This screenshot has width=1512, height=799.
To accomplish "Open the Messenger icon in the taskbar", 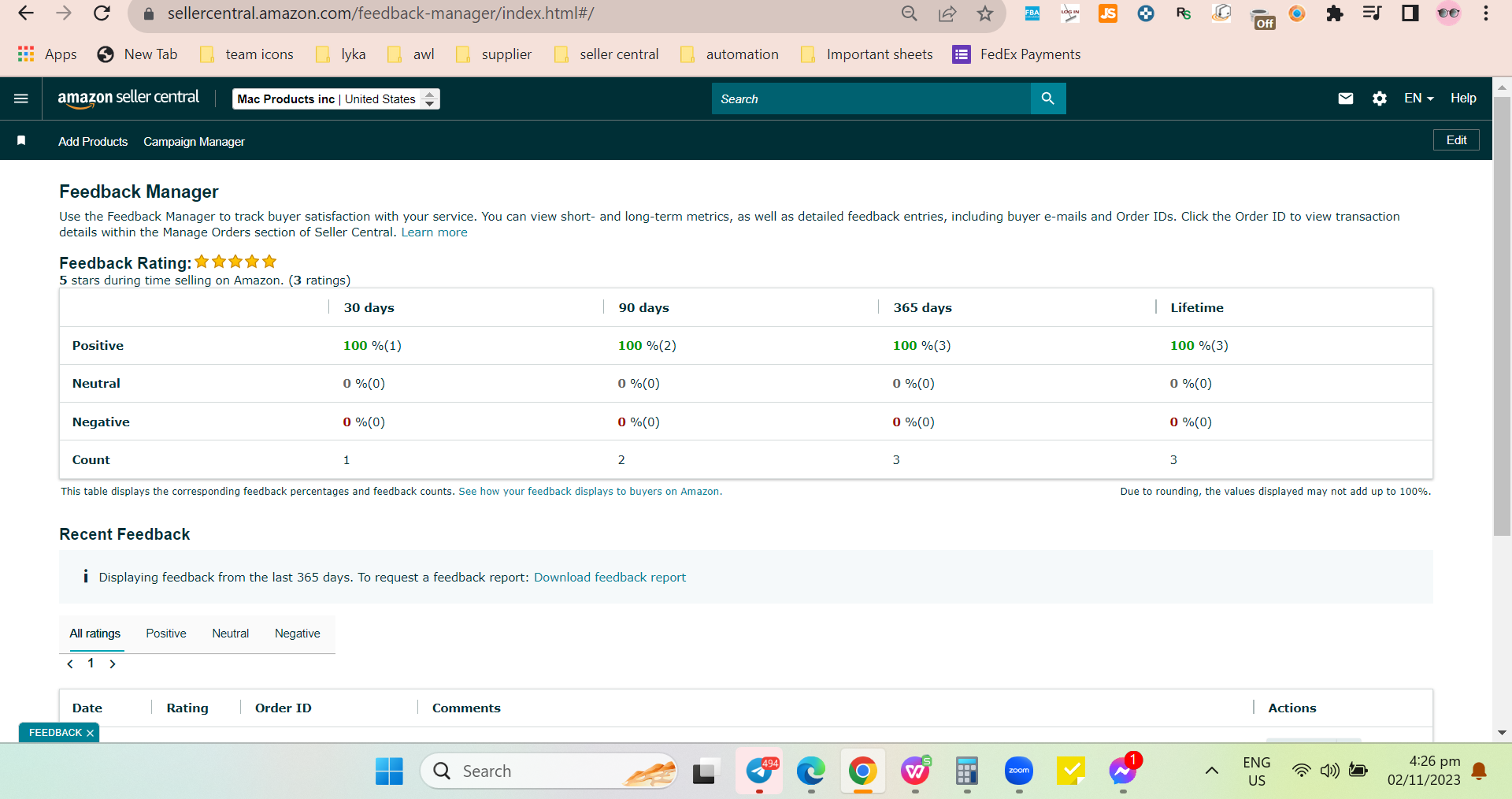I will point(1122,770).
